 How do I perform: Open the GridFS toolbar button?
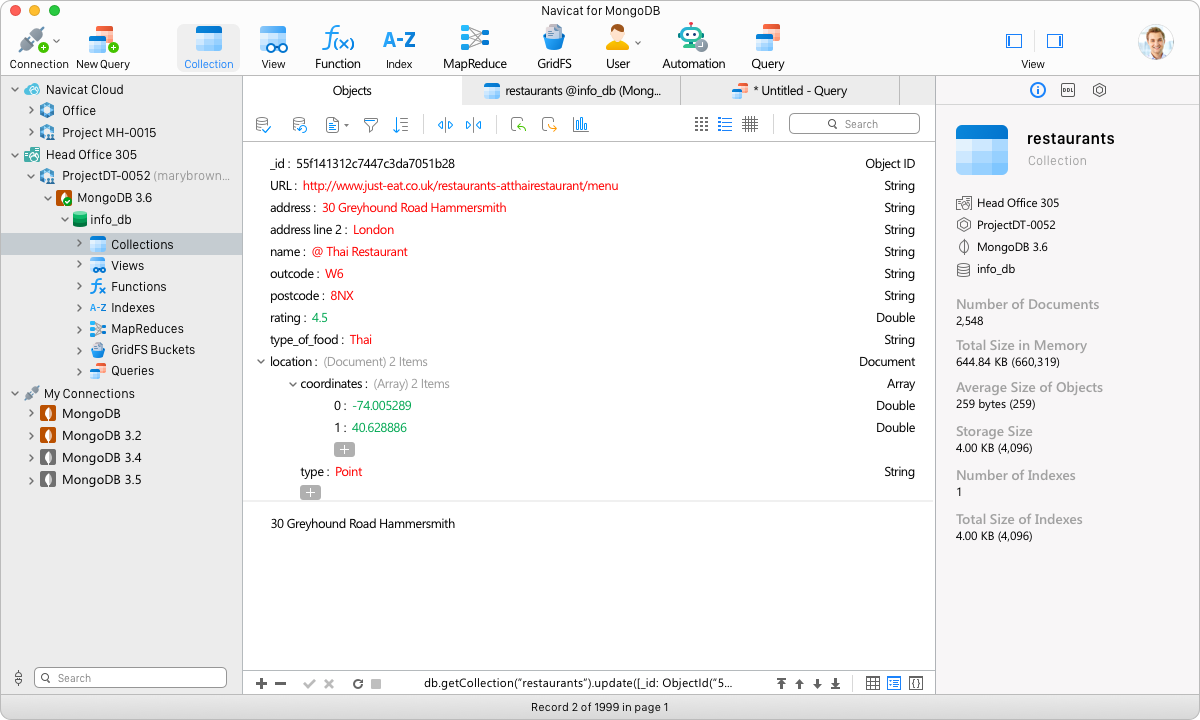pyautogui.click(x=554, y=48)
